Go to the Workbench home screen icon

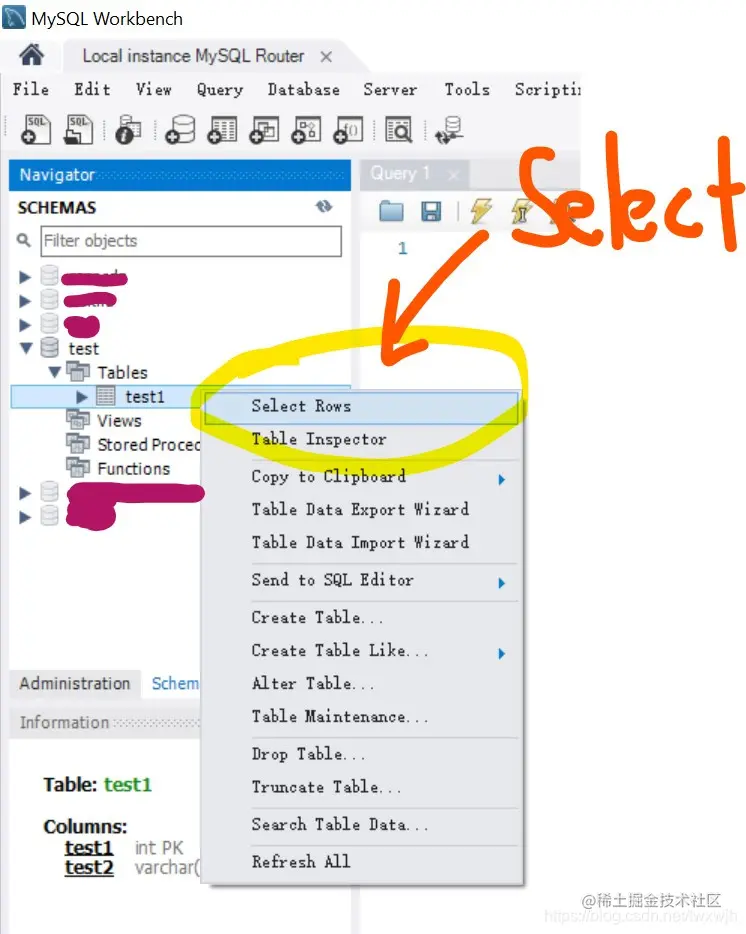tap(32, 55)
